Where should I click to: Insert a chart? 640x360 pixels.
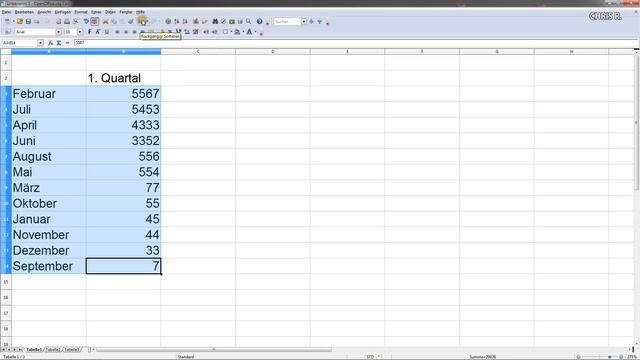(196, 21)
